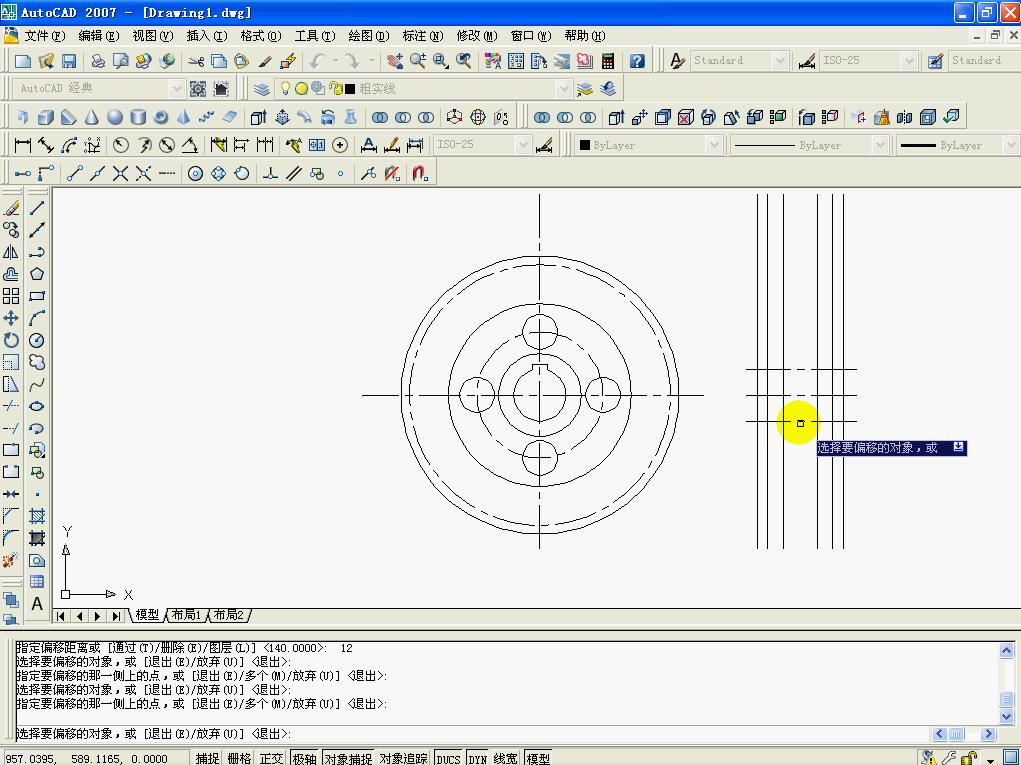Select the Circle draw tool
This screenshot has width=1021, height=765.
click(37, 341)
